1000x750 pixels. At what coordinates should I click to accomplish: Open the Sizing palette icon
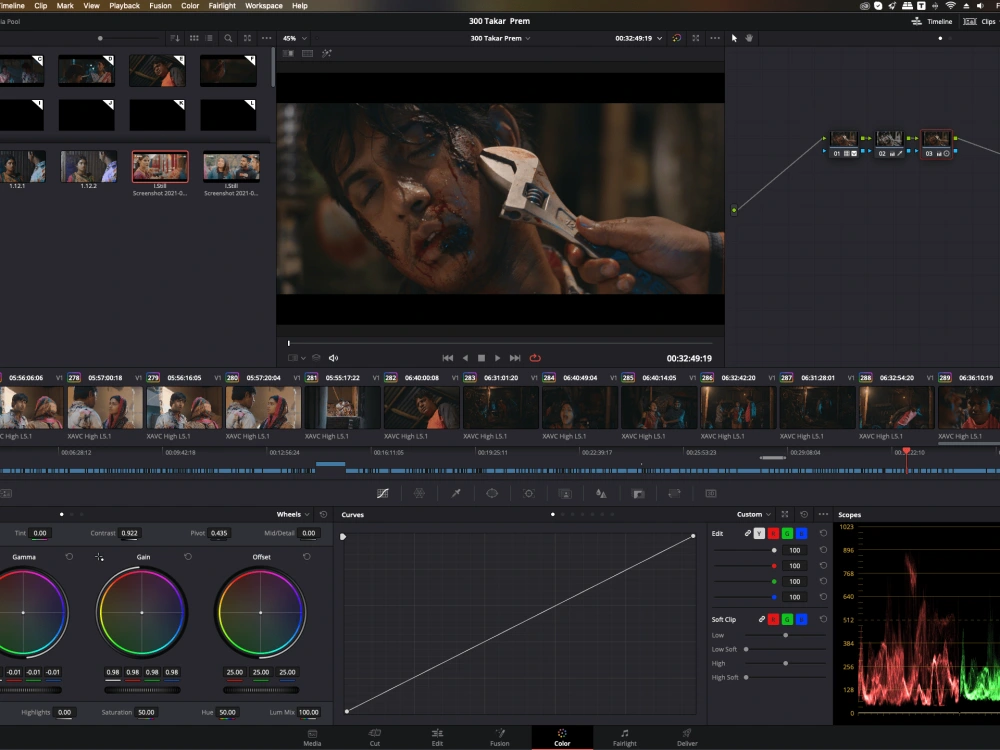674,493
